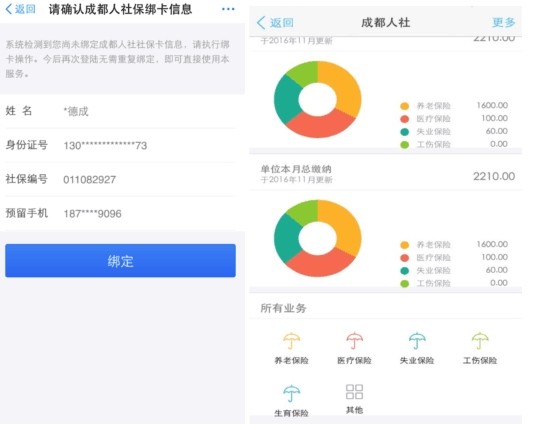The height and width of the screenshot is (430, 555).
Task: Click the 身份证号 field
Action: (x=120, y=145)
